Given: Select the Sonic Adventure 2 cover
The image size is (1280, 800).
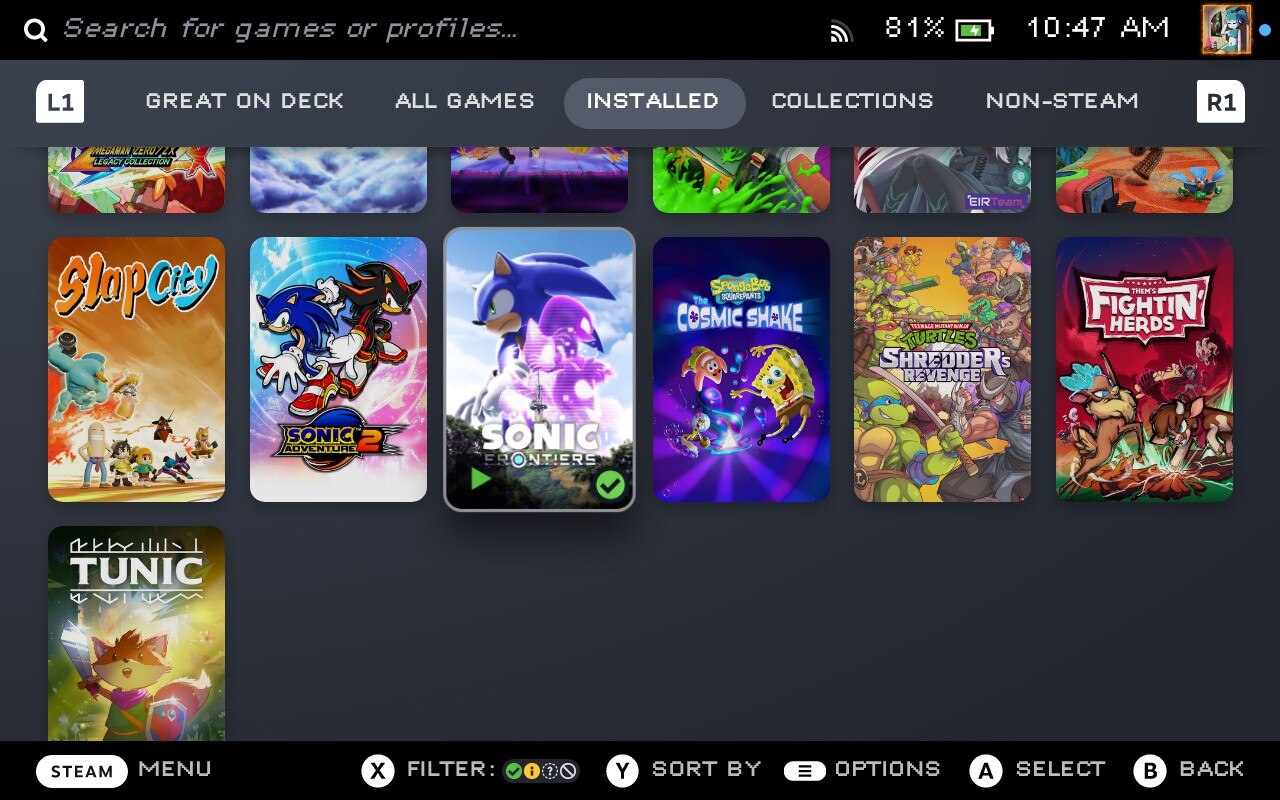Looking at the screenshot, I should coord(338,369).
